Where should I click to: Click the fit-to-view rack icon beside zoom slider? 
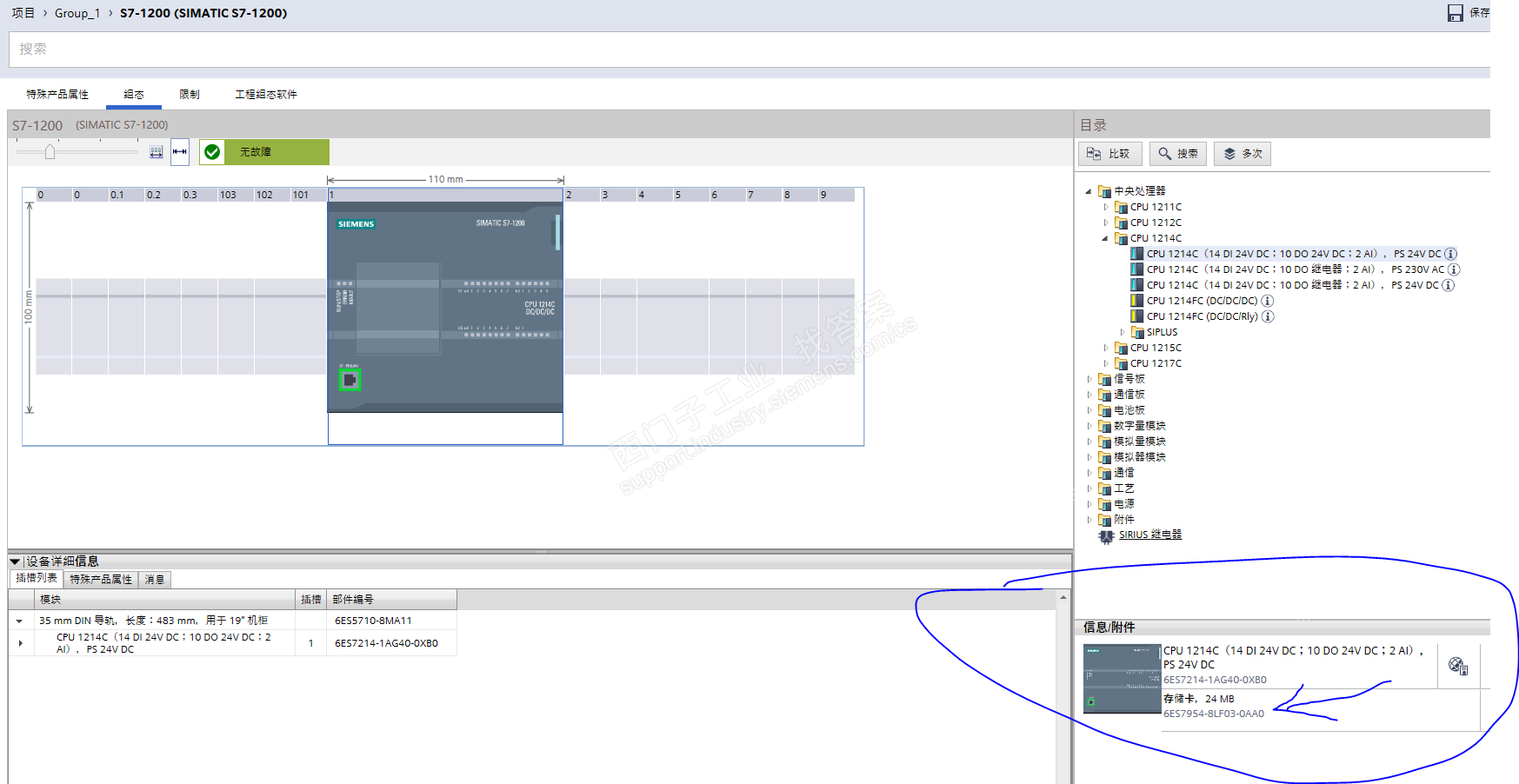tap(157, 152)
